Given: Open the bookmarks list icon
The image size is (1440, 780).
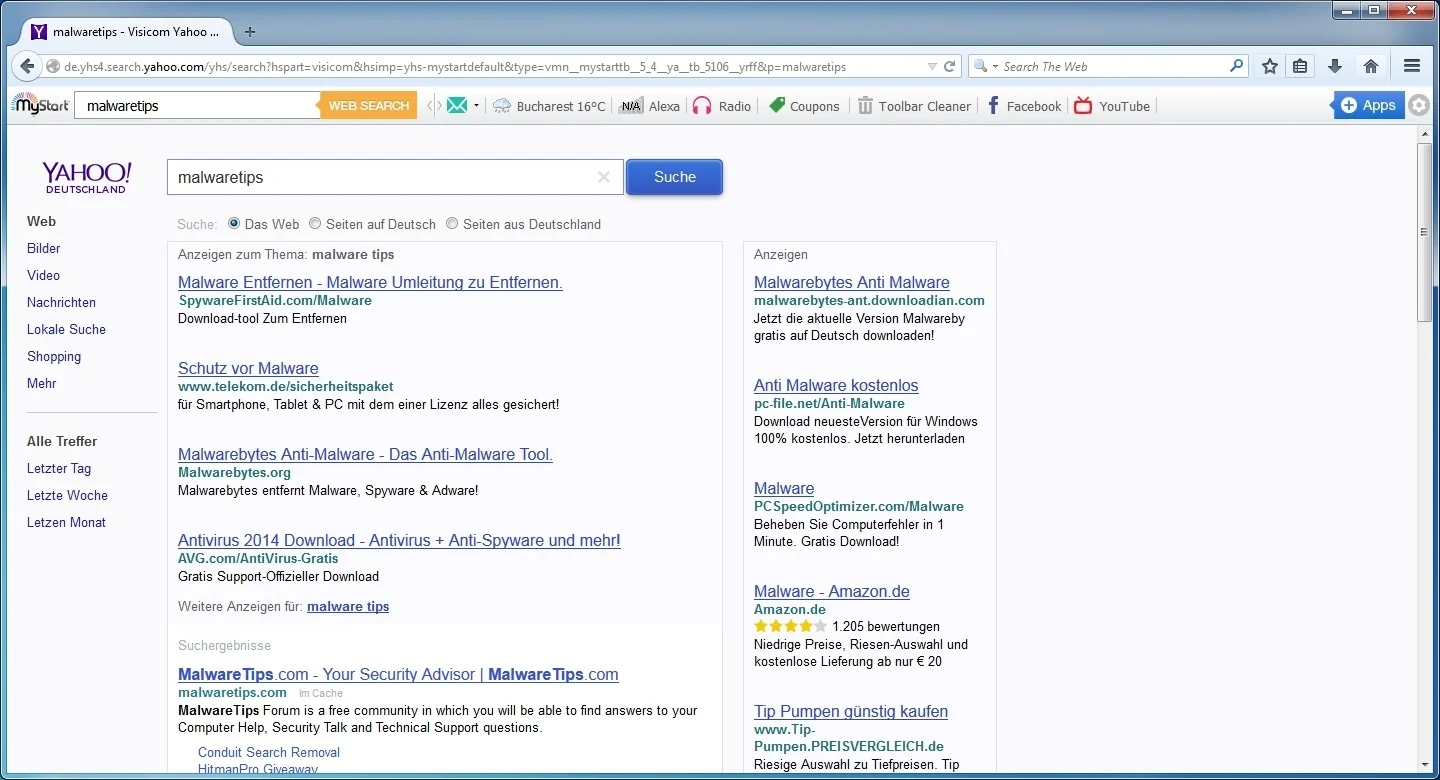Looking at the screenshot, I should coord(1300,66).
